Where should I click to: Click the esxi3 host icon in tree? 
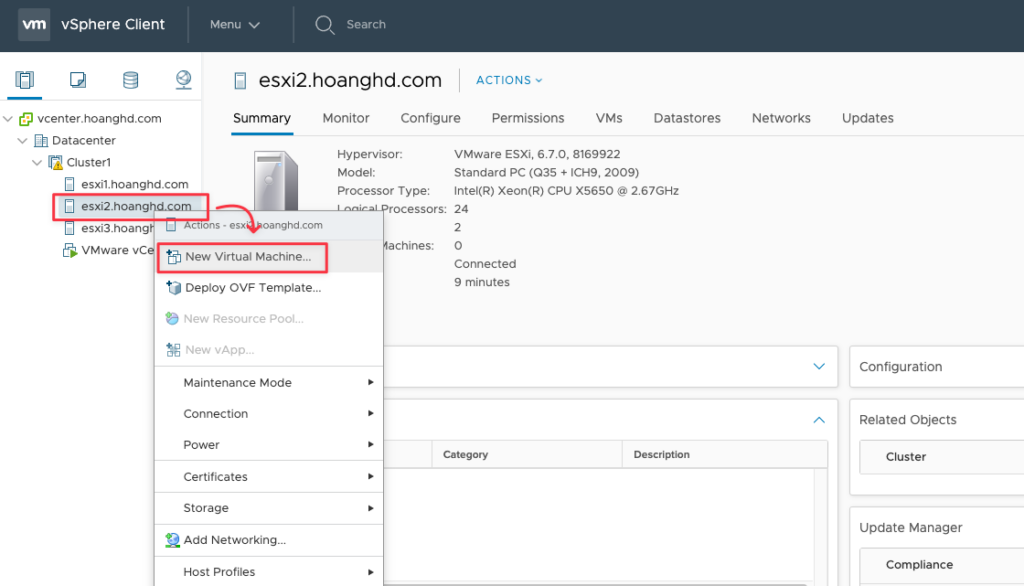coord(69,228)
